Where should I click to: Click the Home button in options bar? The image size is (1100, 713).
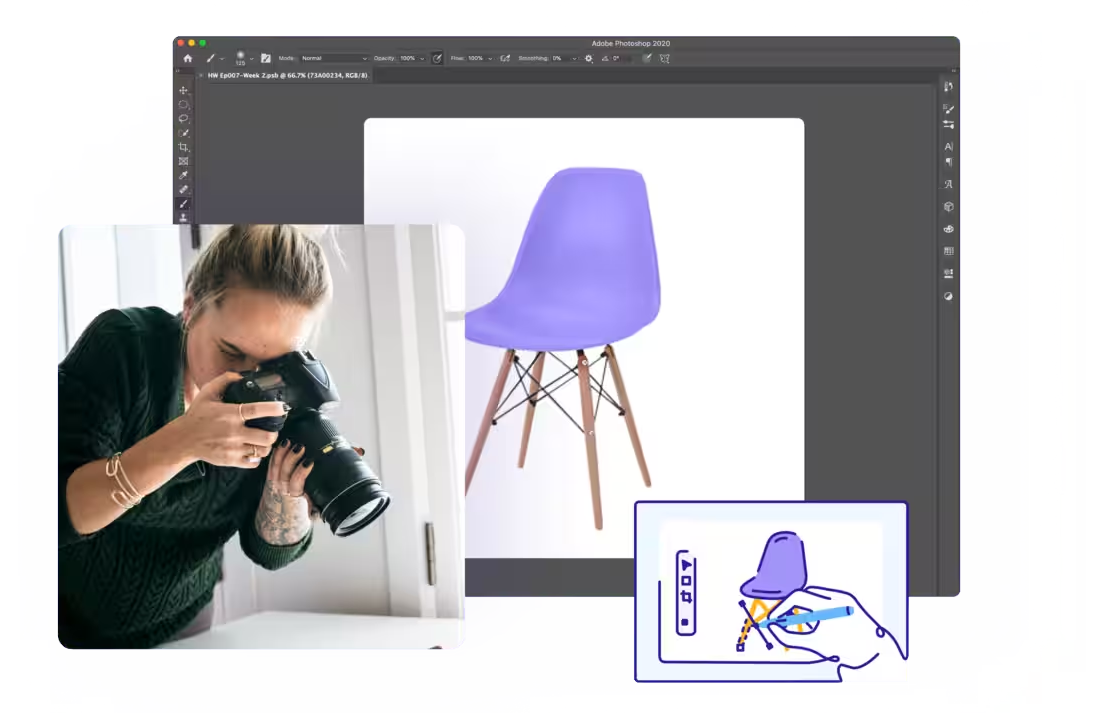[187, 58]
